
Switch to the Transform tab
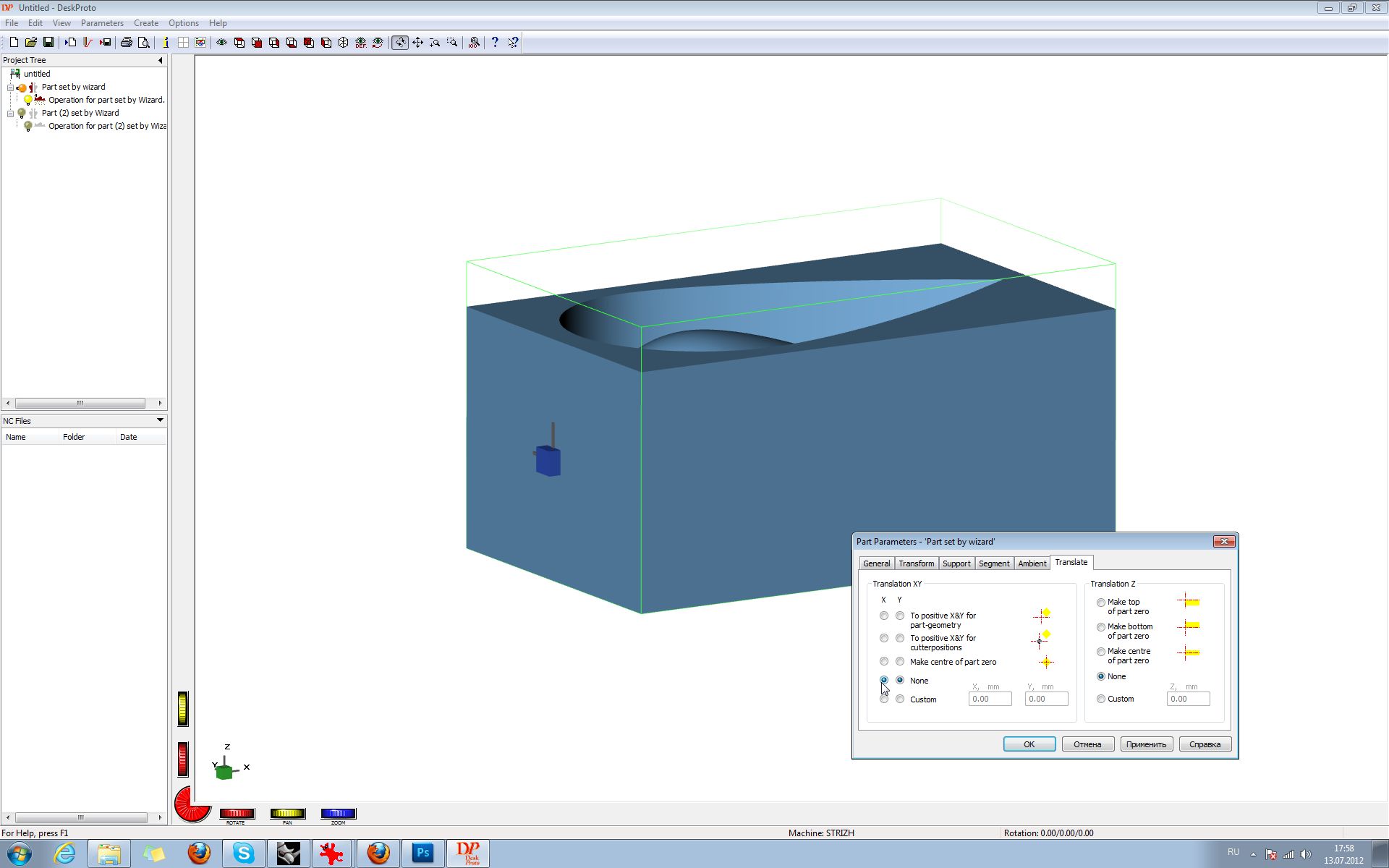tap(916, 563)
